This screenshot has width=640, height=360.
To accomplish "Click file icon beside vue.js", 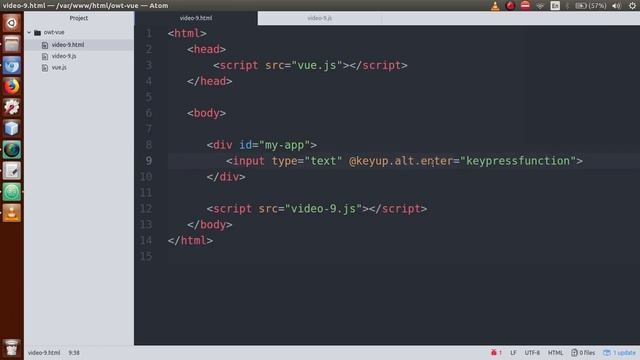I will pyautogui.click(x=45, y=68).
